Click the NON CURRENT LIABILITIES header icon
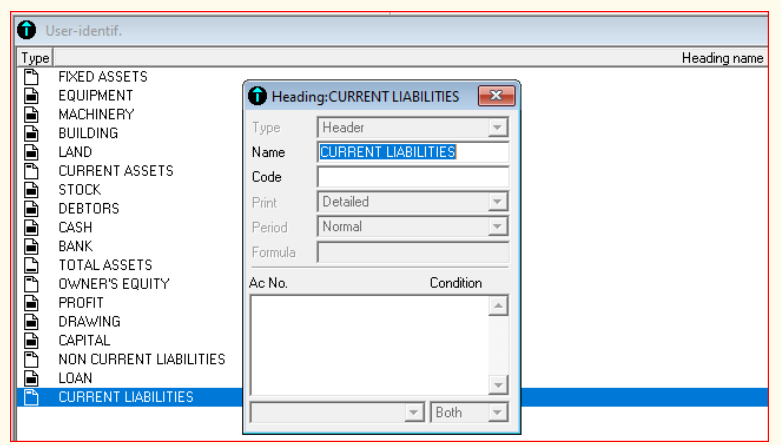 point(31,359)
